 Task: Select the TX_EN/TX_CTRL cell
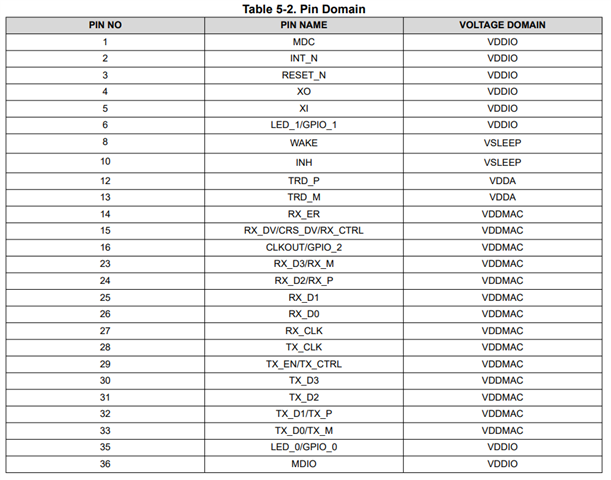click(304, 364)
